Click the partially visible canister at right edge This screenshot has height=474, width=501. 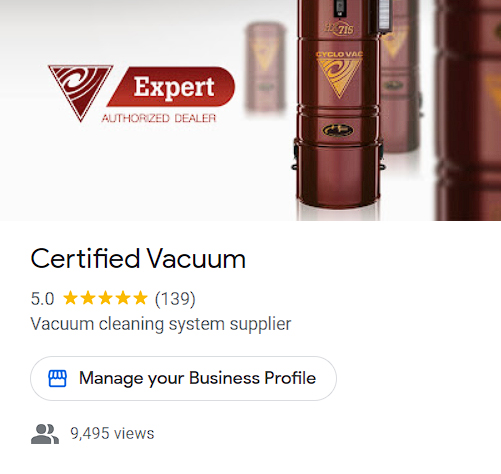pos(468,110)
